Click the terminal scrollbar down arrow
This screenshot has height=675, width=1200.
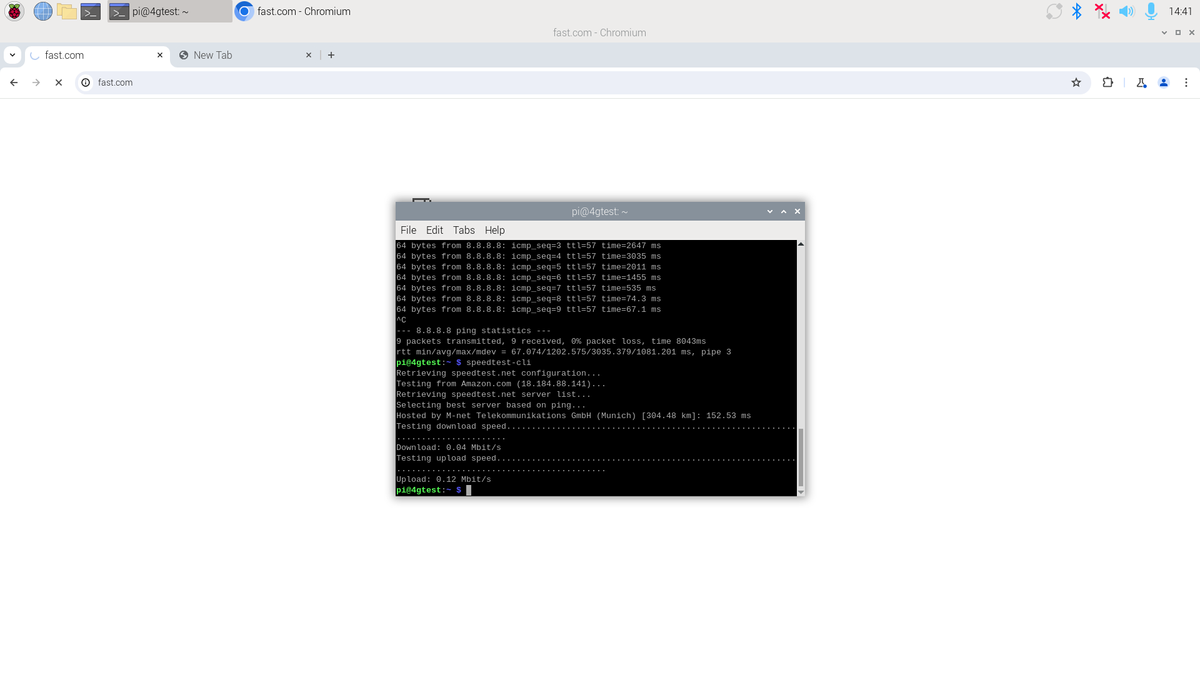click(801, 492)
